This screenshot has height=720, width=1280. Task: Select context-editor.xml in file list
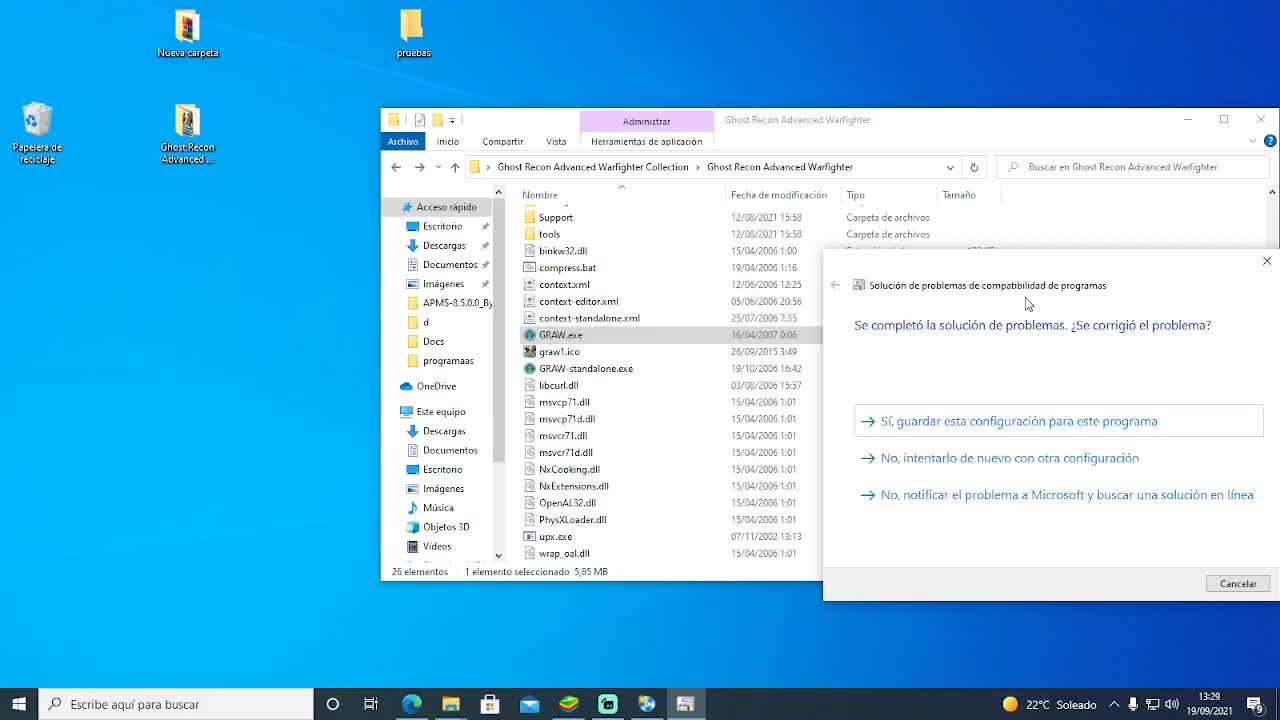tap(578, 301)
